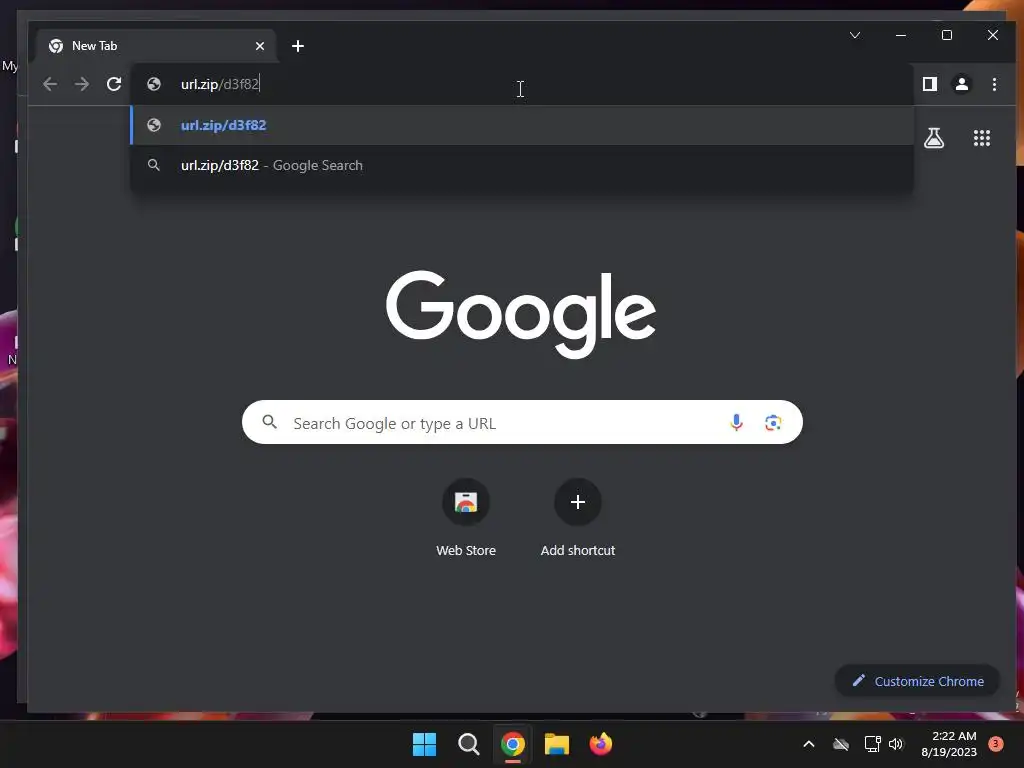Open Firefox from the taskbar

601,744
